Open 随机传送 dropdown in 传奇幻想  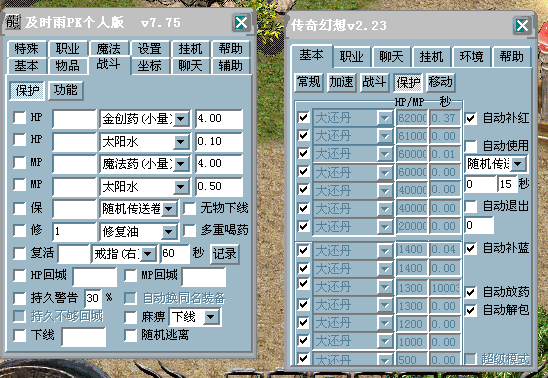pyautogui.click(x=518, y=163)
